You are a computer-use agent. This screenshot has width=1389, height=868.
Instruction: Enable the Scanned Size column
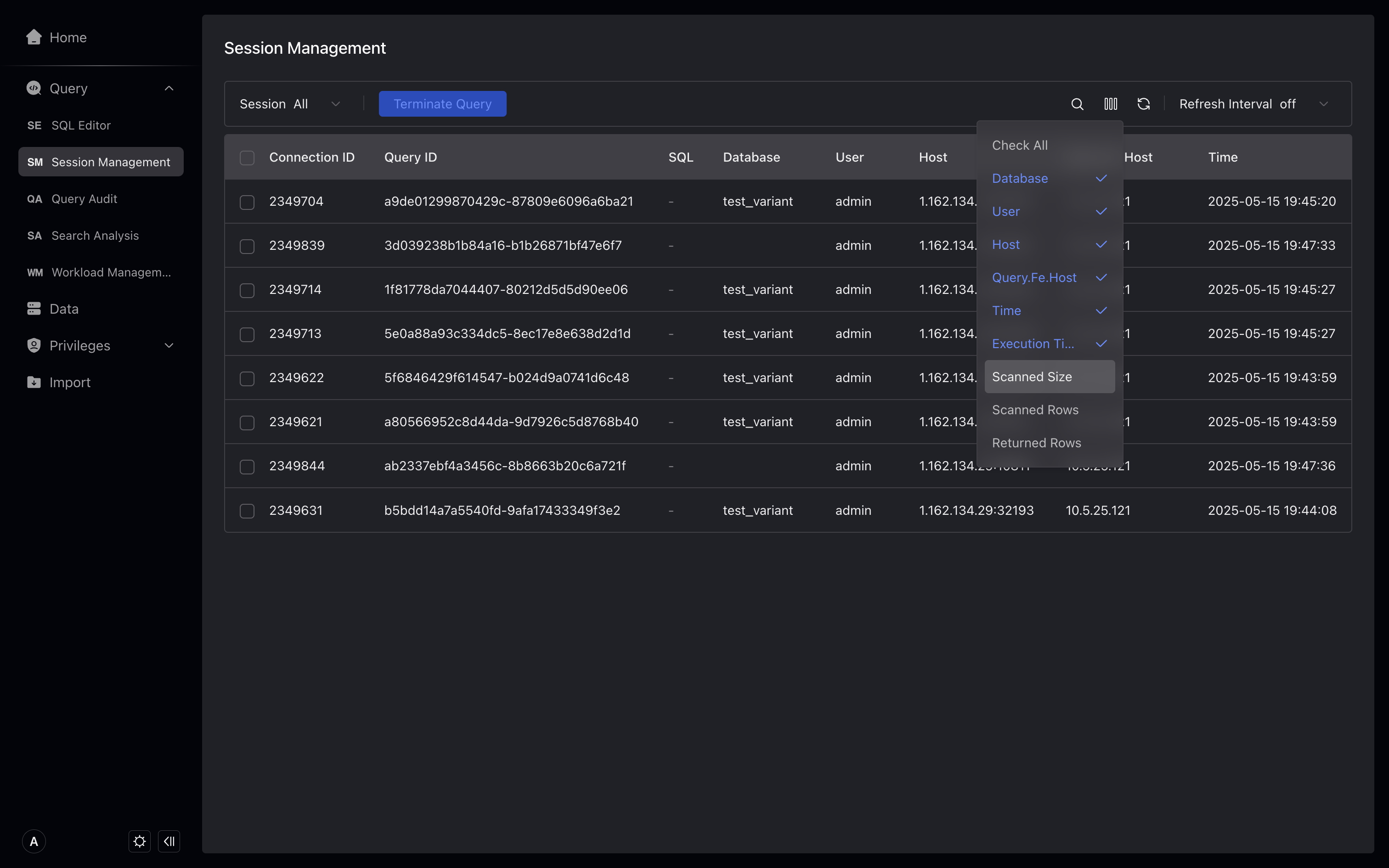[1050, 377]
